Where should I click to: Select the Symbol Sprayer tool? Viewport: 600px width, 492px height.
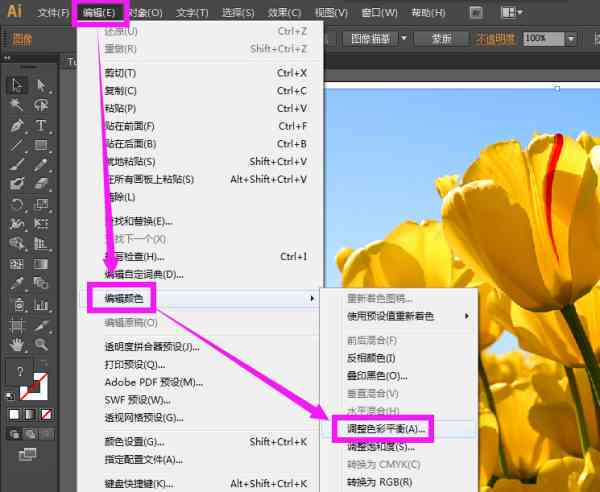(17, 305)
